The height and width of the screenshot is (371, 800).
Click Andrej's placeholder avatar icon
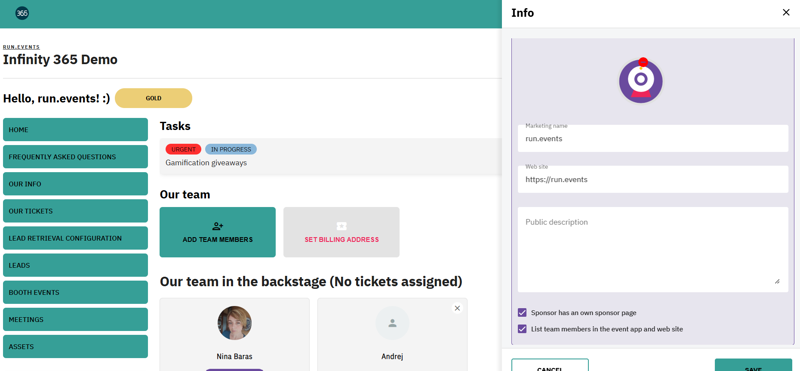[392, 323]
